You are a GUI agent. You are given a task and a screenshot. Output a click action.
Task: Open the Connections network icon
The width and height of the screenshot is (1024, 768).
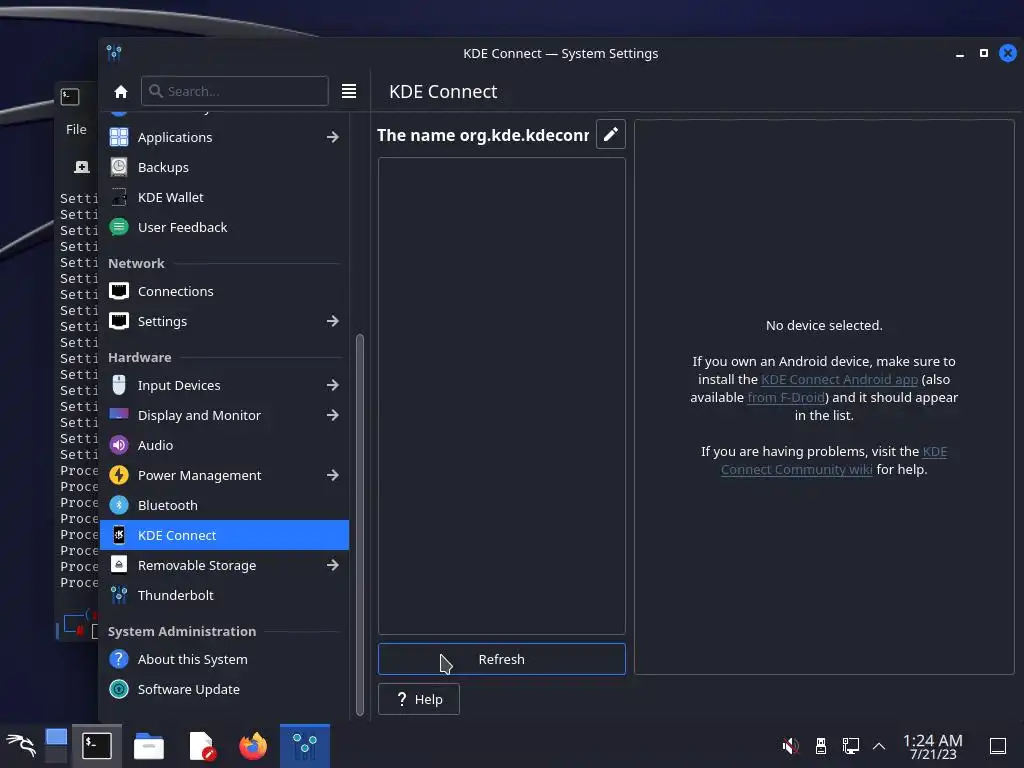point(119,291)
